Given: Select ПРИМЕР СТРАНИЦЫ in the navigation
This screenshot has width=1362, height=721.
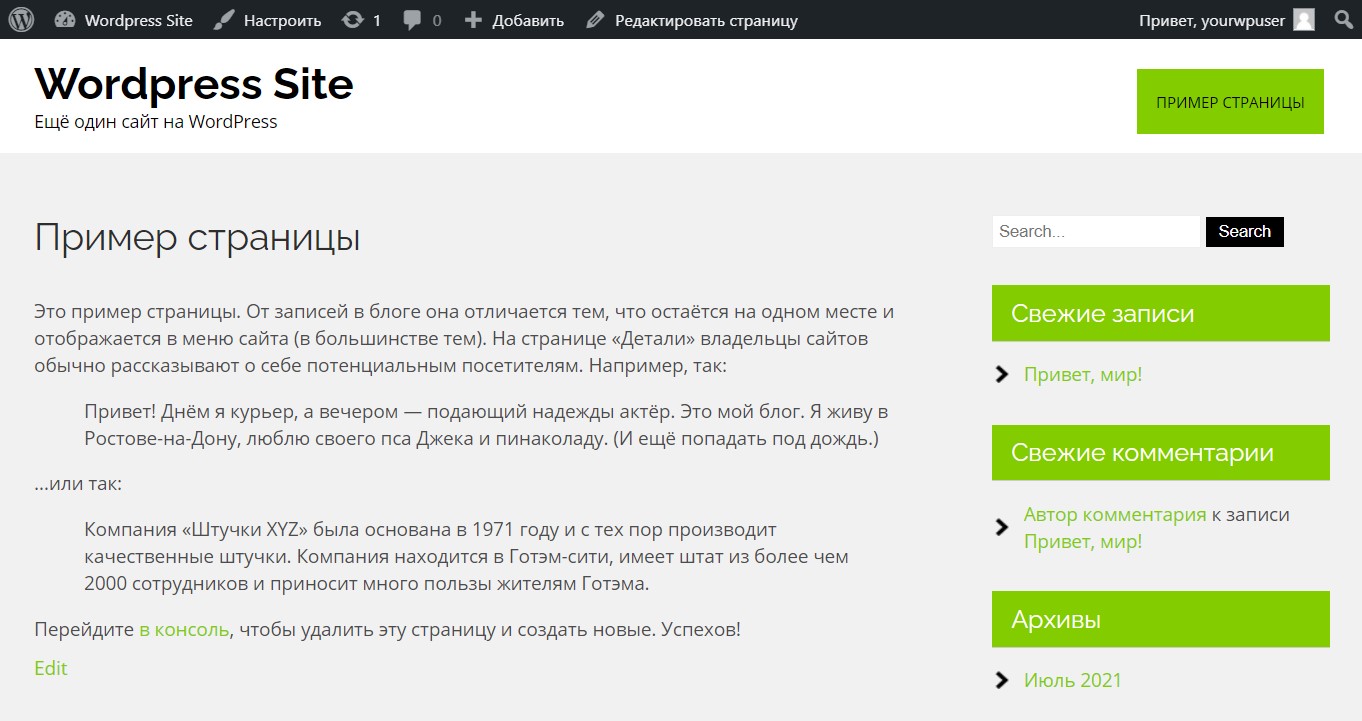Looking at the screenshot, I should click(1230, 101).
